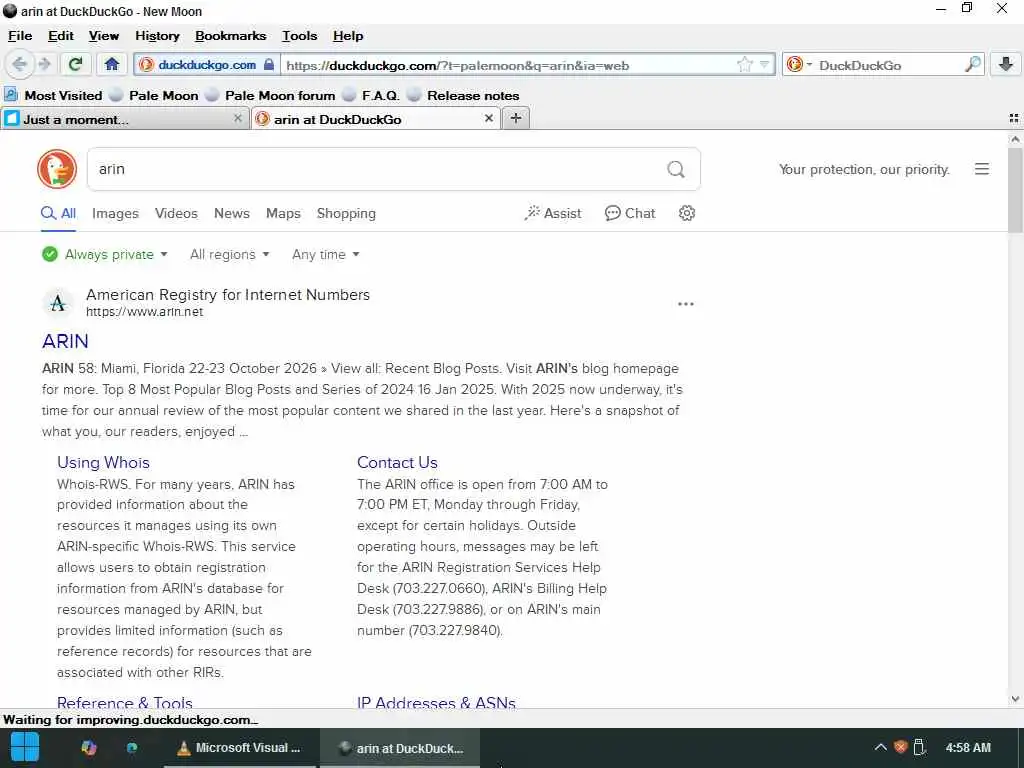Open the Contact Us sitelink

[397, 462]
